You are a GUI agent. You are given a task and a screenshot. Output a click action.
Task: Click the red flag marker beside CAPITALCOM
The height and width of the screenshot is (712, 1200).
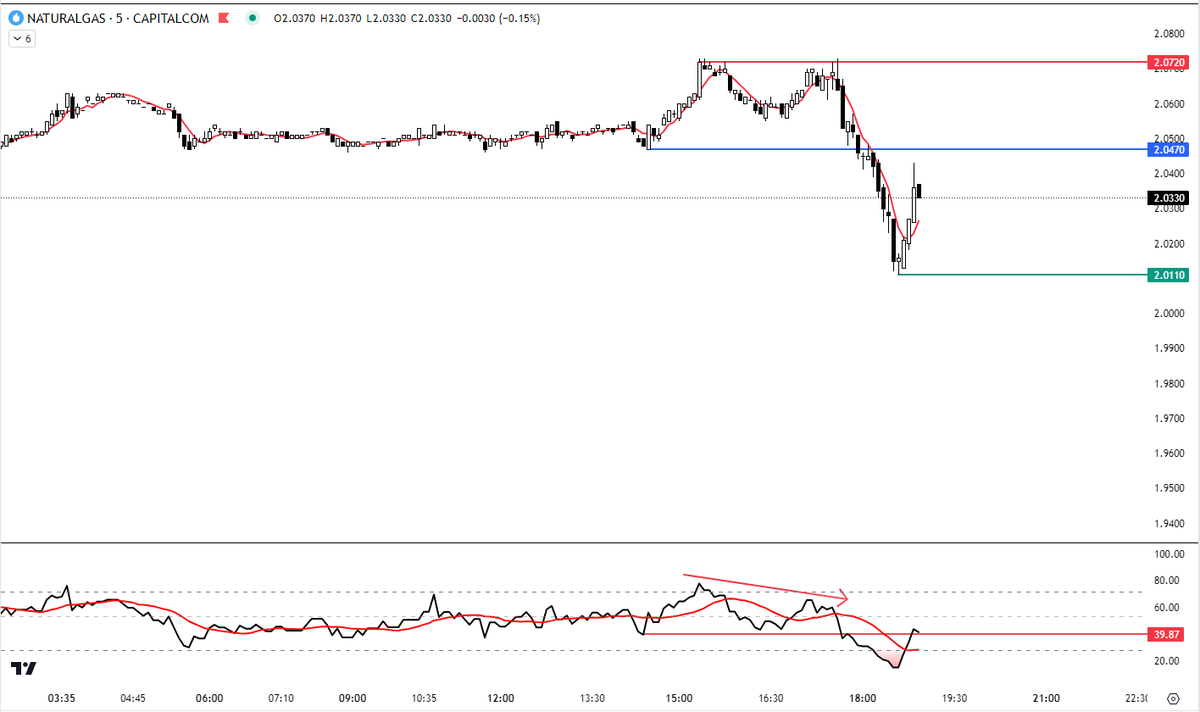pos(225,17)
